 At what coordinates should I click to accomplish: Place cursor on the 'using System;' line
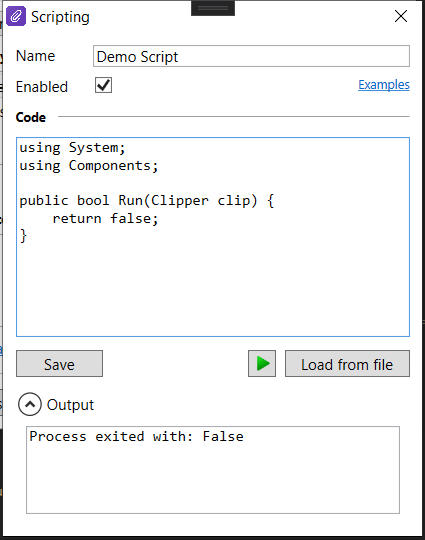(x=72, y=148)
